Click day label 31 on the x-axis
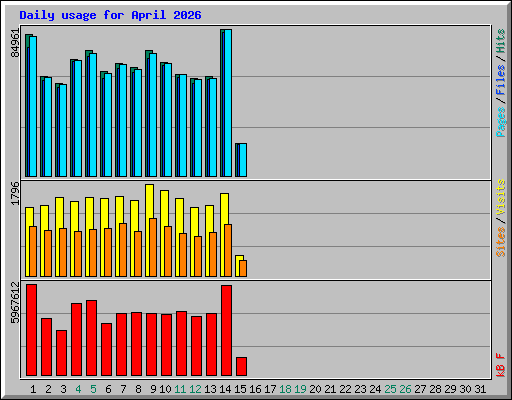This screenshot has width=512, height=400. click(480, 389)
